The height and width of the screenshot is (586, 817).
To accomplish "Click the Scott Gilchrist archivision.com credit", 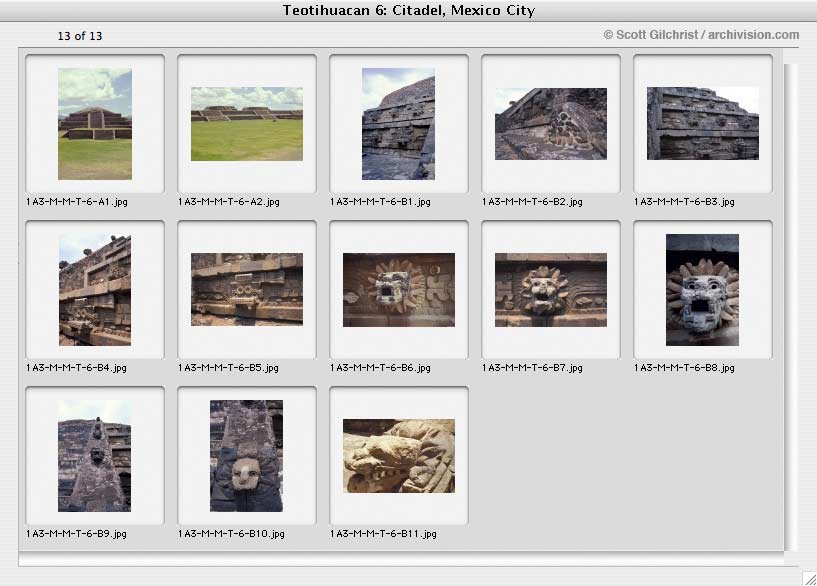I will click(x=701, y=35).
